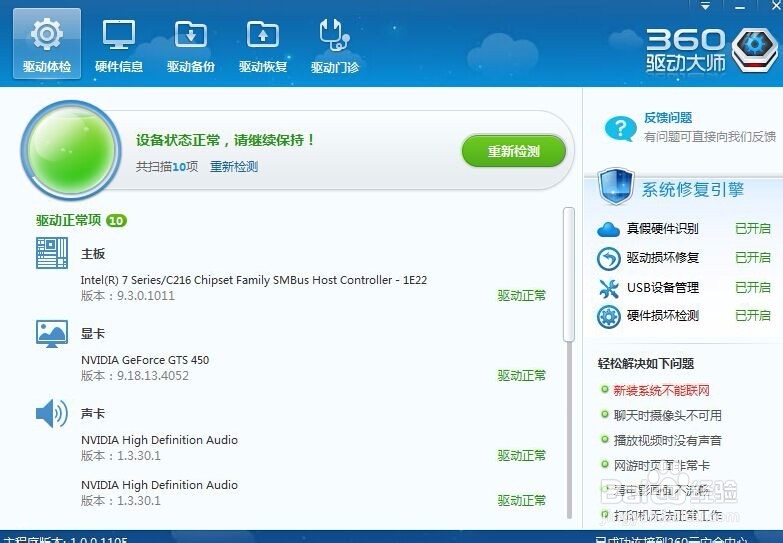
Task: Select the USB设备管理 label
Action: pyautogui.click(x=663, y=288)
